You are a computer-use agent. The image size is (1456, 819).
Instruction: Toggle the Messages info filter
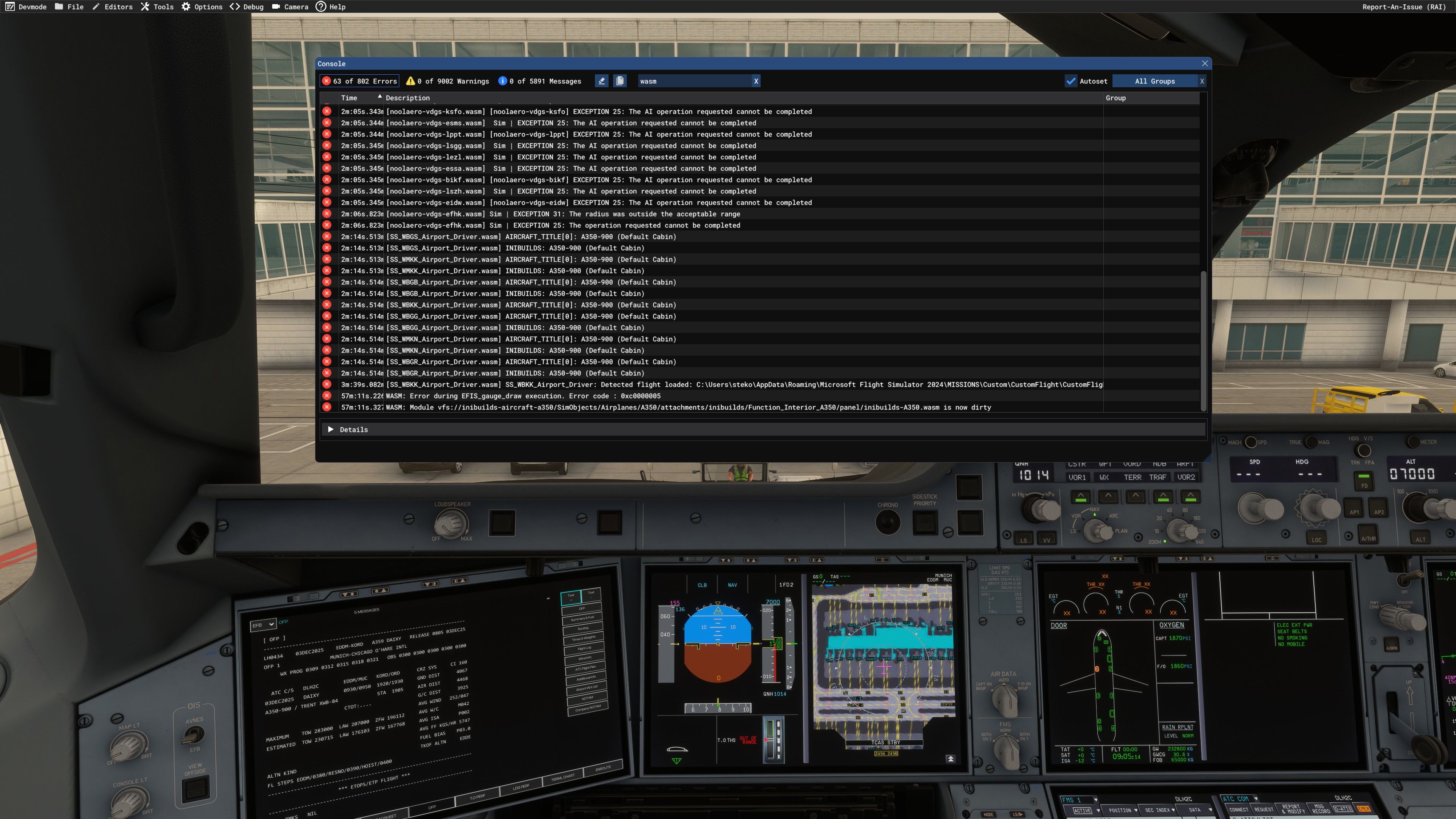point(539,82)
